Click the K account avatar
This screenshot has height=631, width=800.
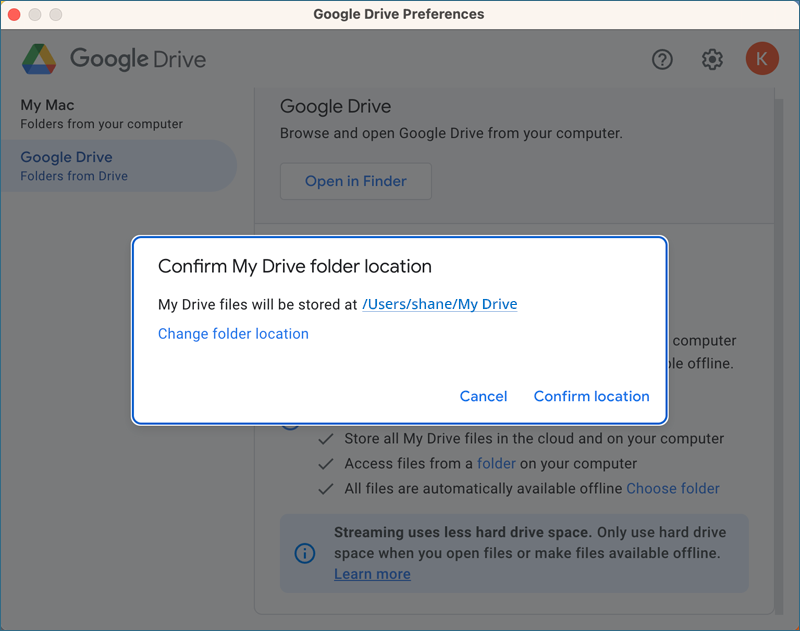click(x=762, y=59)
